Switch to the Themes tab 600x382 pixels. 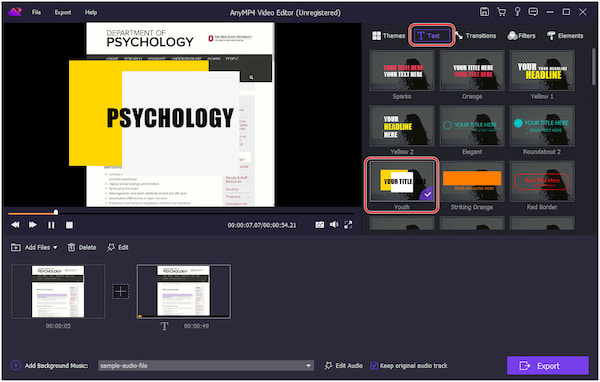tap(388, 36)
